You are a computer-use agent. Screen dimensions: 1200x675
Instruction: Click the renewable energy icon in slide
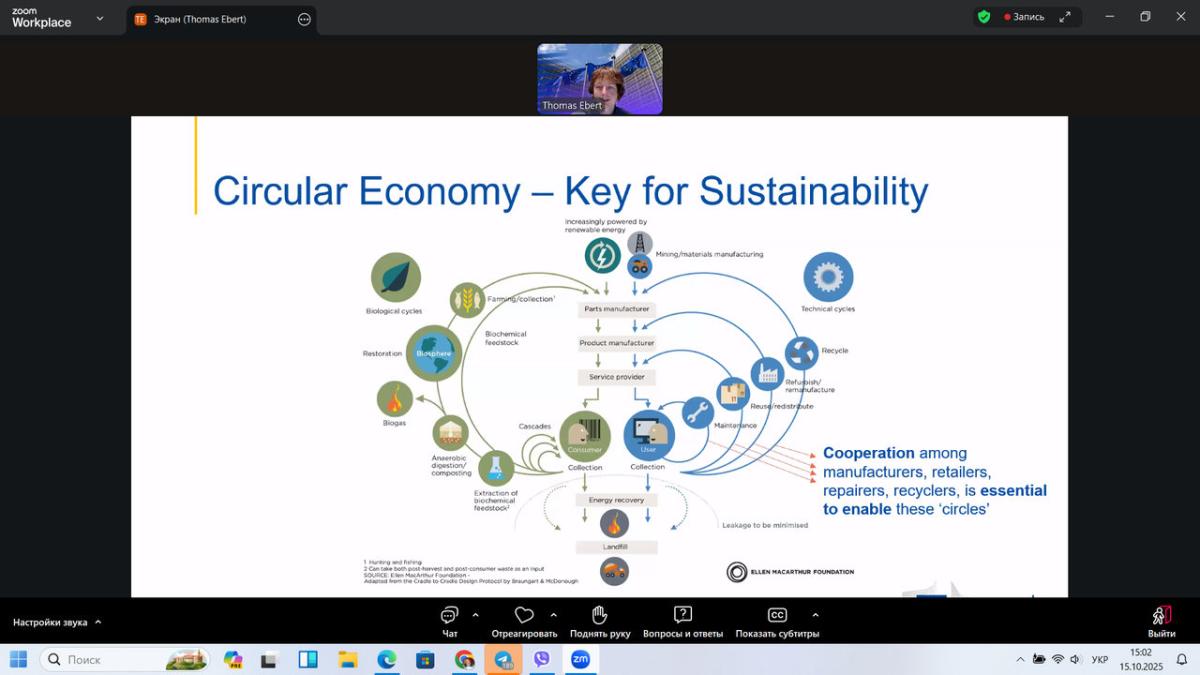point(602,255)
